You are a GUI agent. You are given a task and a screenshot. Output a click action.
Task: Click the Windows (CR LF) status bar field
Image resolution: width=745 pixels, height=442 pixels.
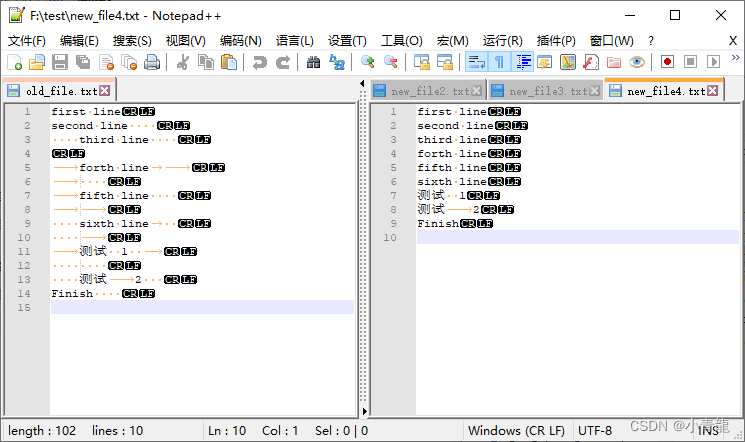click(x=516, y=431)
